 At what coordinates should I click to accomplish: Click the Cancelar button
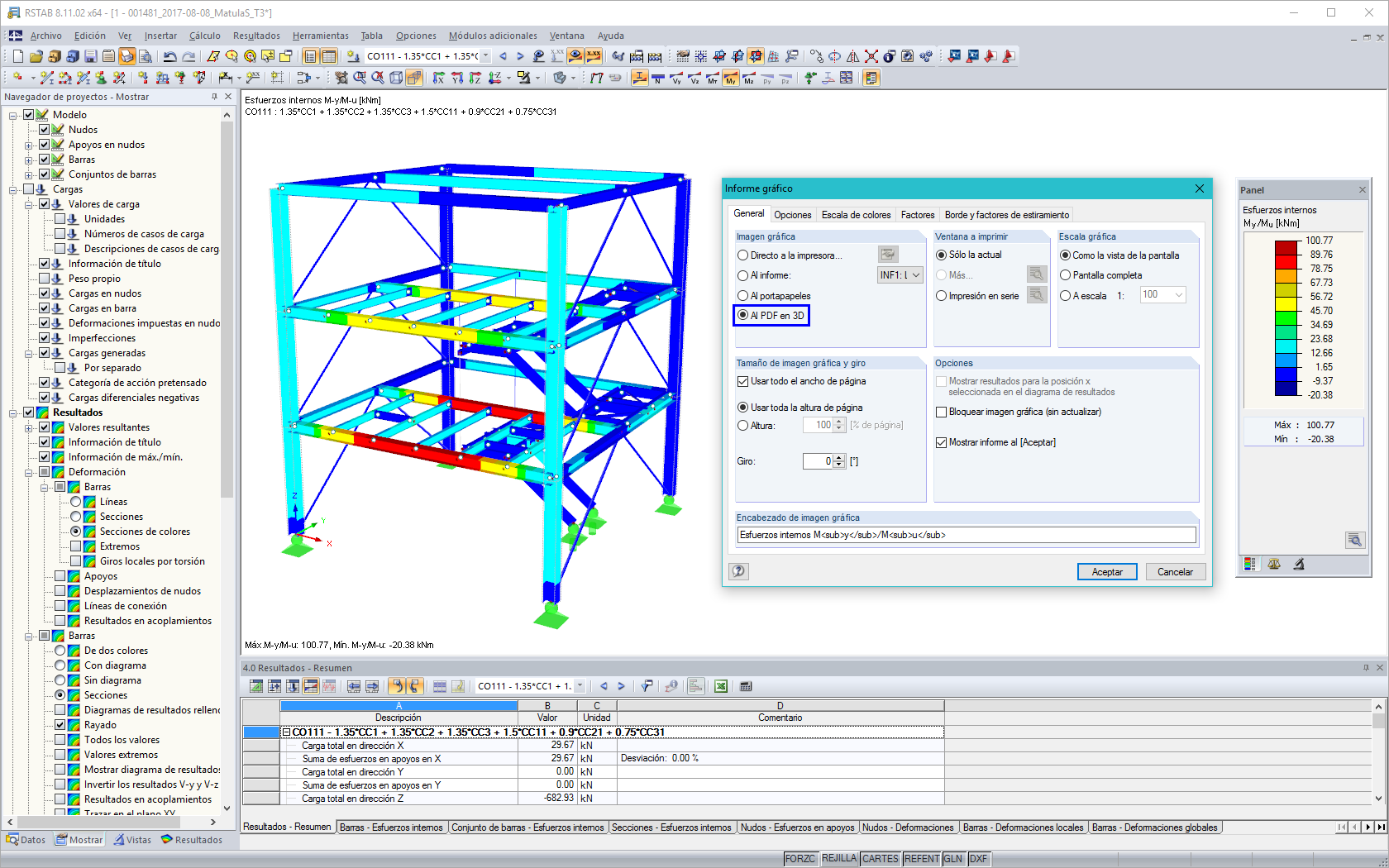pos(1175,571)
